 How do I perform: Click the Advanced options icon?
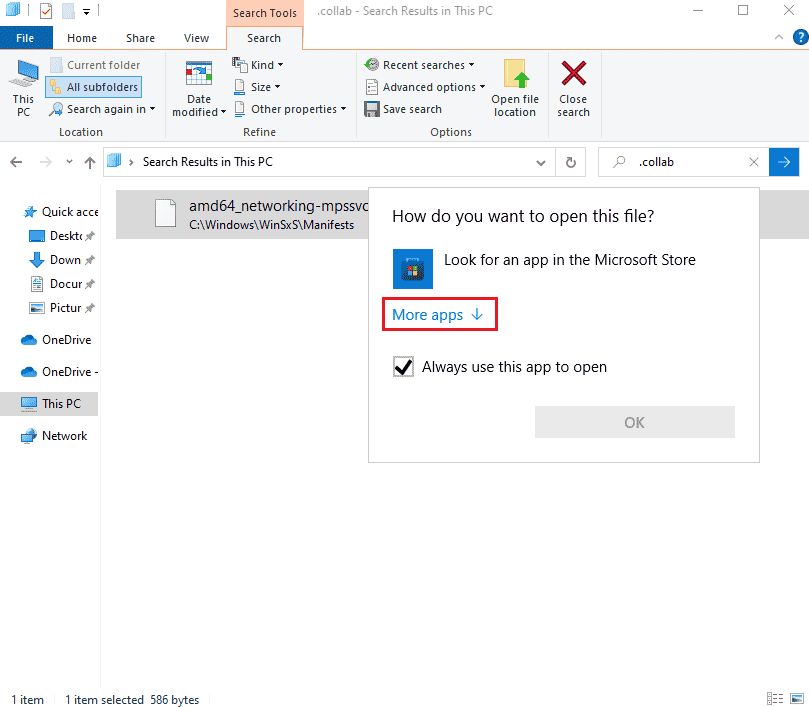click(371, 87)
